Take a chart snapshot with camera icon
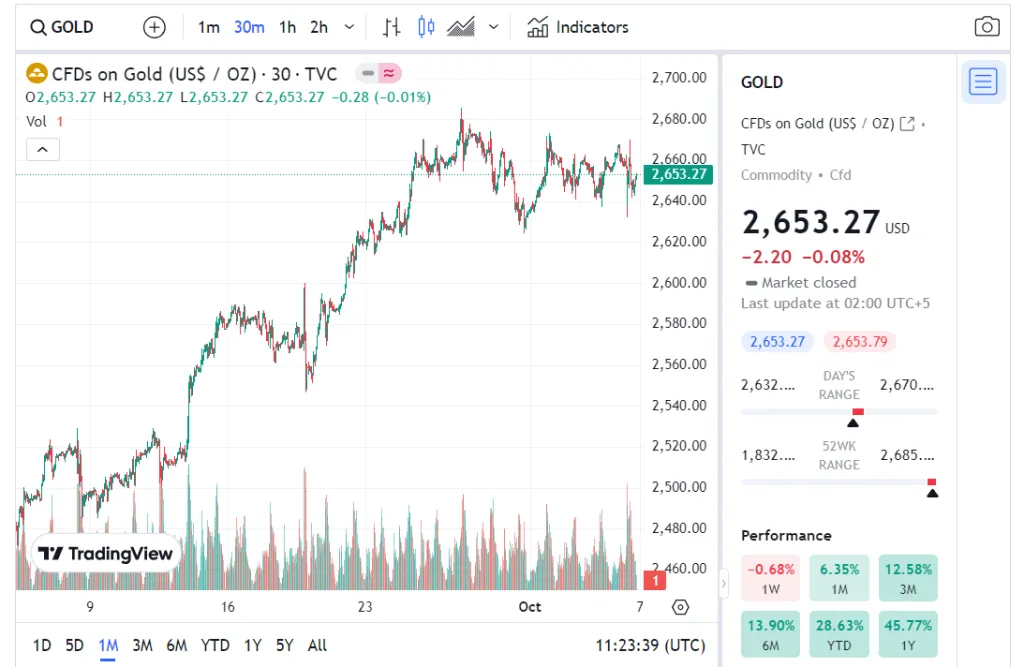Viewport: 1024px width, 667px height. point(987,27)
